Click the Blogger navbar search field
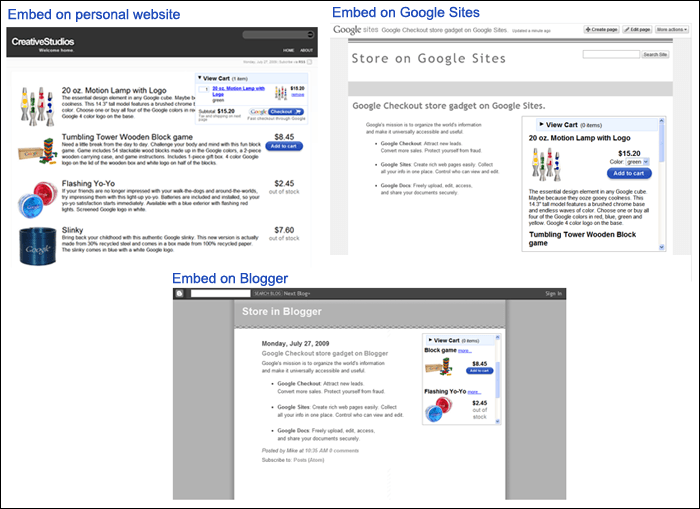Screen dimensions: 700x509 [x=221, y=293]
